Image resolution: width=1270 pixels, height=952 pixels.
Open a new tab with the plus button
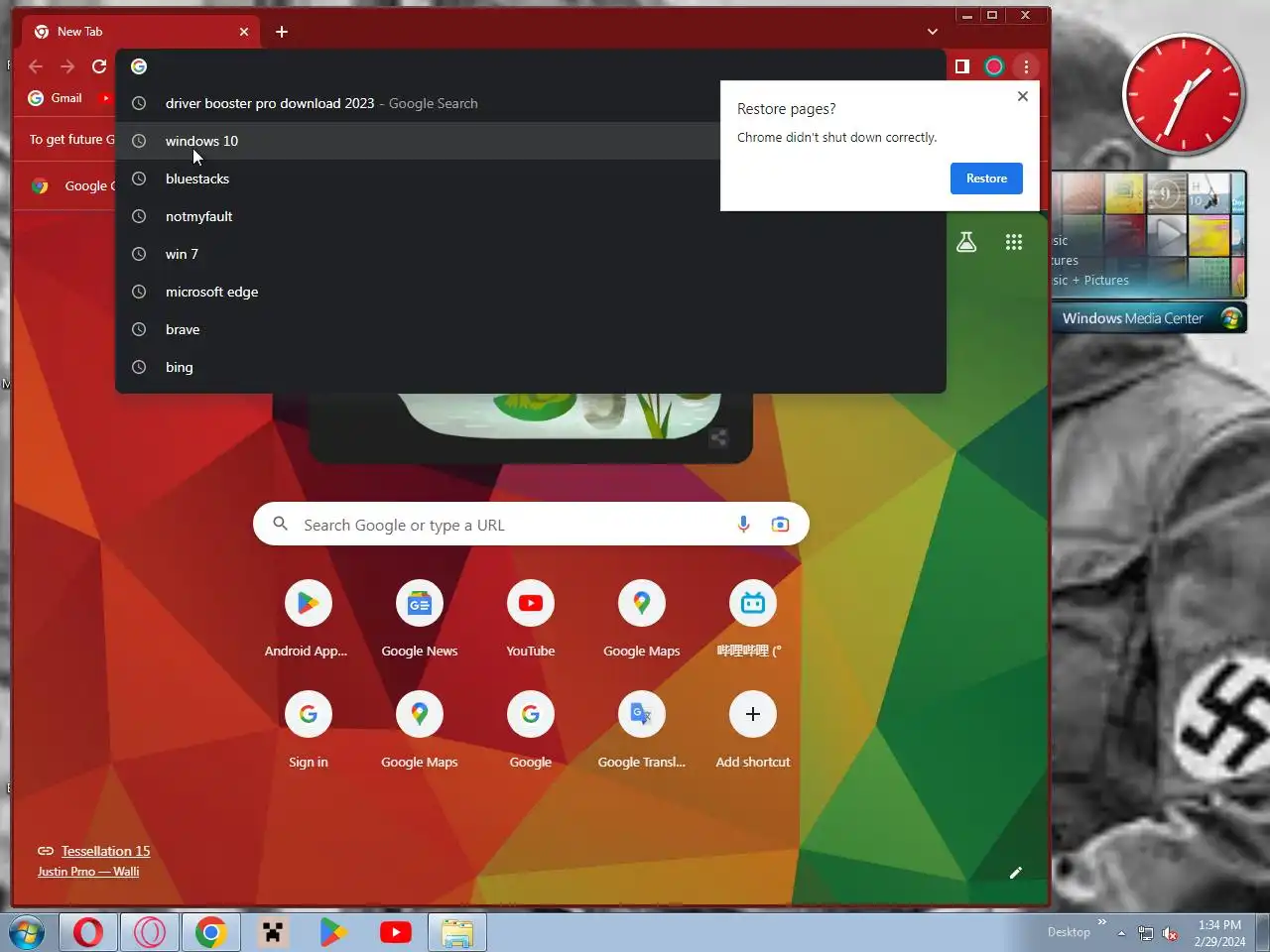(x=282, y=32)
